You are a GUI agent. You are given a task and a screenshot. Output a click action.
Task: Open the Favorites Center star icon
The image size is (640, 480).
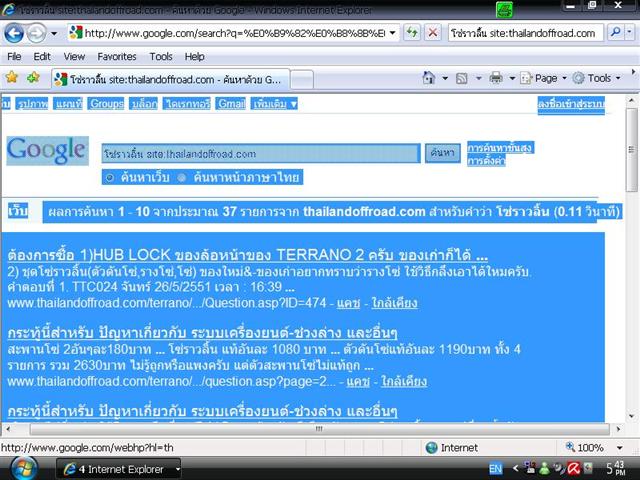pyautogui.click(x=12, y=78)
